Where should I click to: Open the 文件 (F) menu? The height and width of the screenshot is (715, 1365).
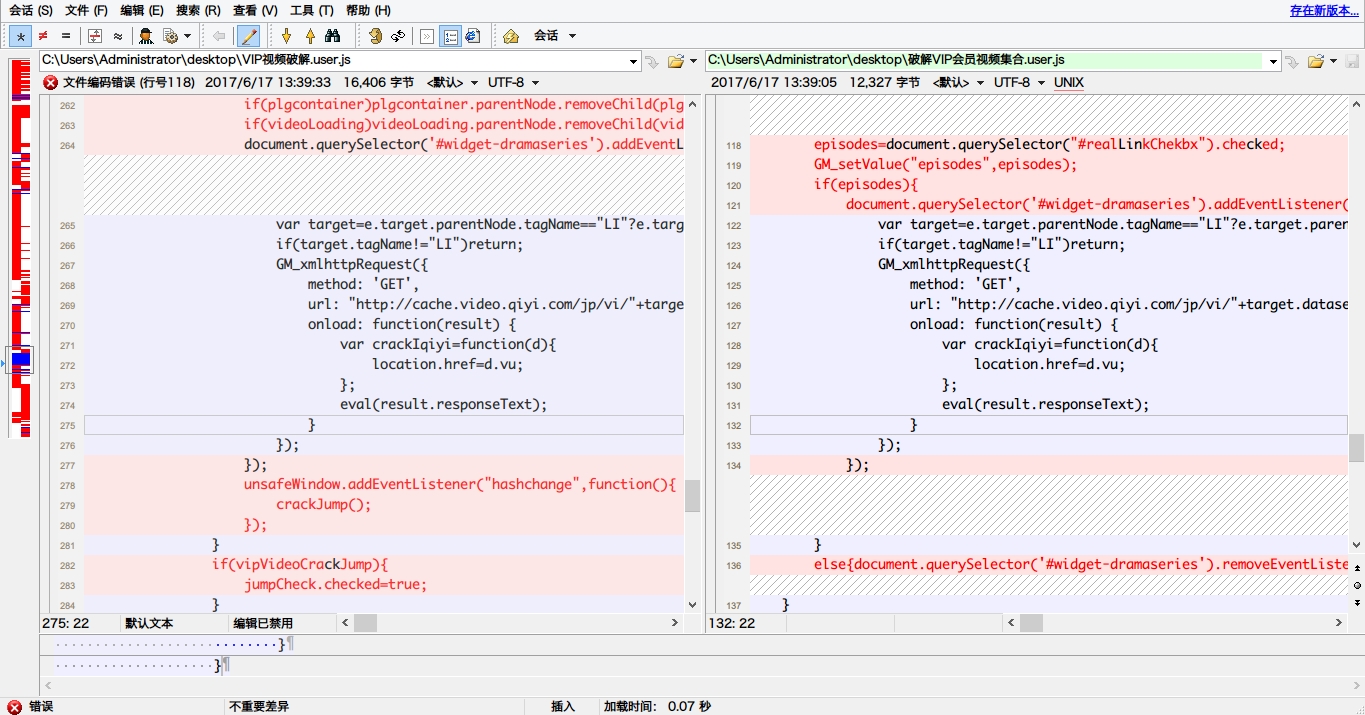coord(86,10)
